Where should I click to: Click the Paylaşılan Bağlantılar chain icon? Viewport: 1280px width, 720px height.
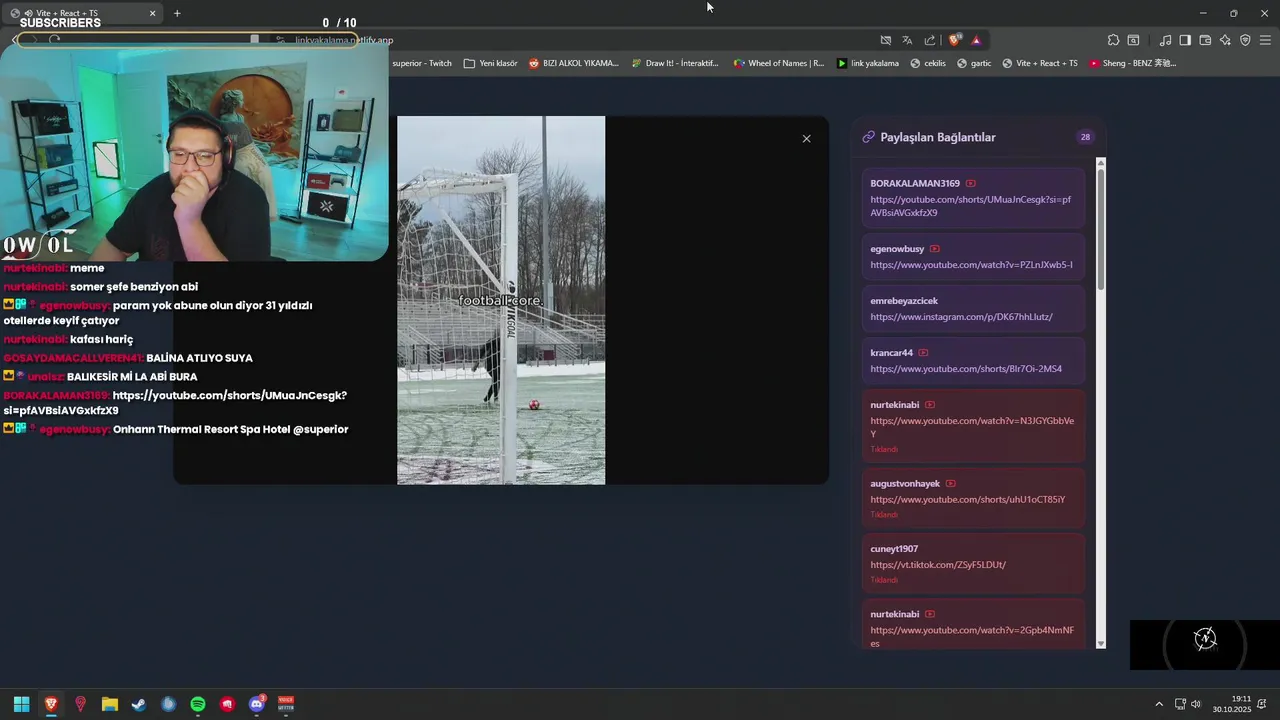(868, 137)
